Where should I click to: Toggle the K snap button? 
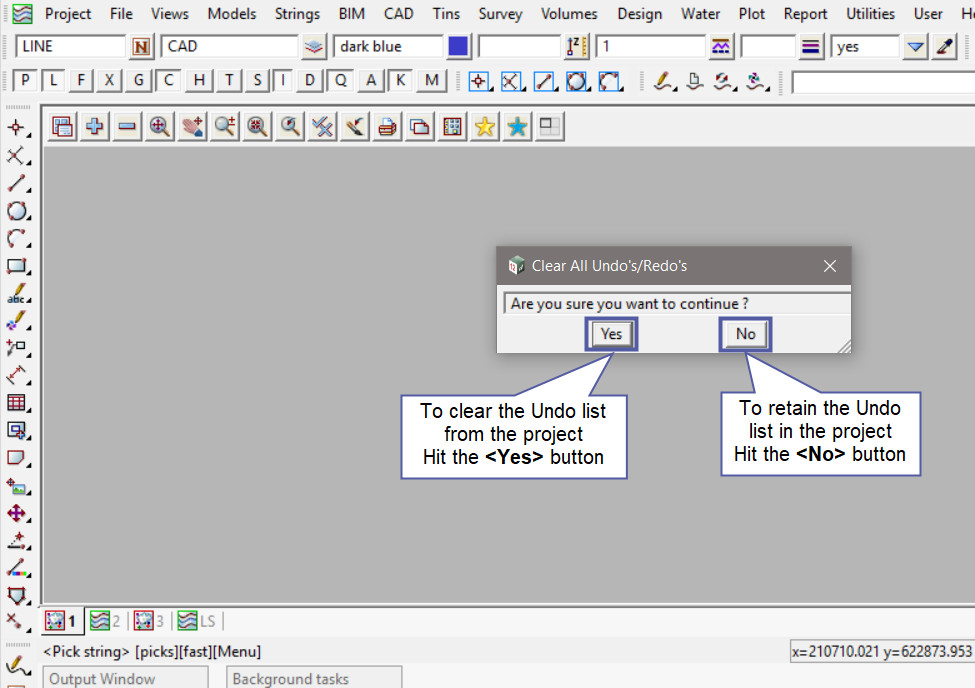(401, 81)
